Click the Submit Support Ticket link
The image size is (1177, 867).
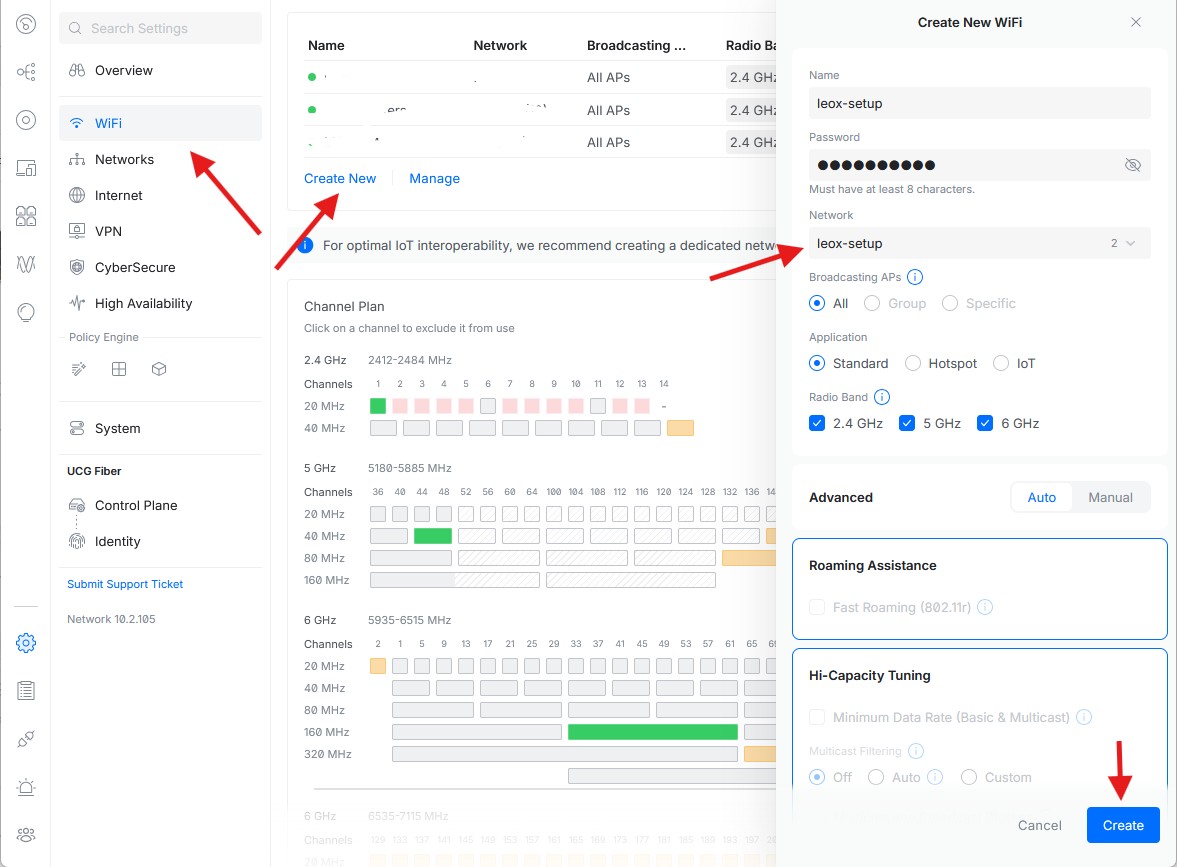click(x=124, y=583)
